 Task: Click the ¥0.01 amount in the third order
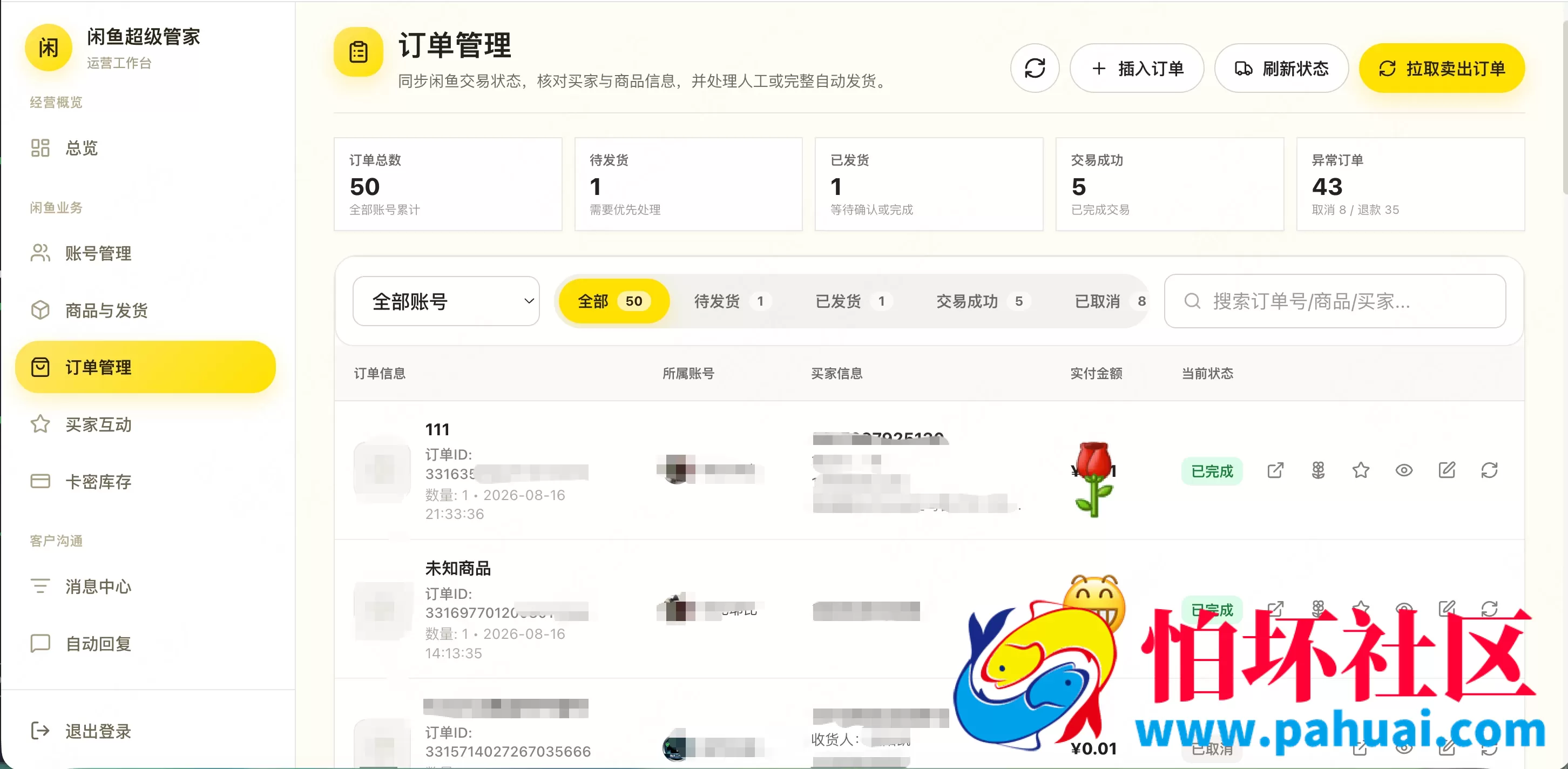click(x=1094, y=749)
